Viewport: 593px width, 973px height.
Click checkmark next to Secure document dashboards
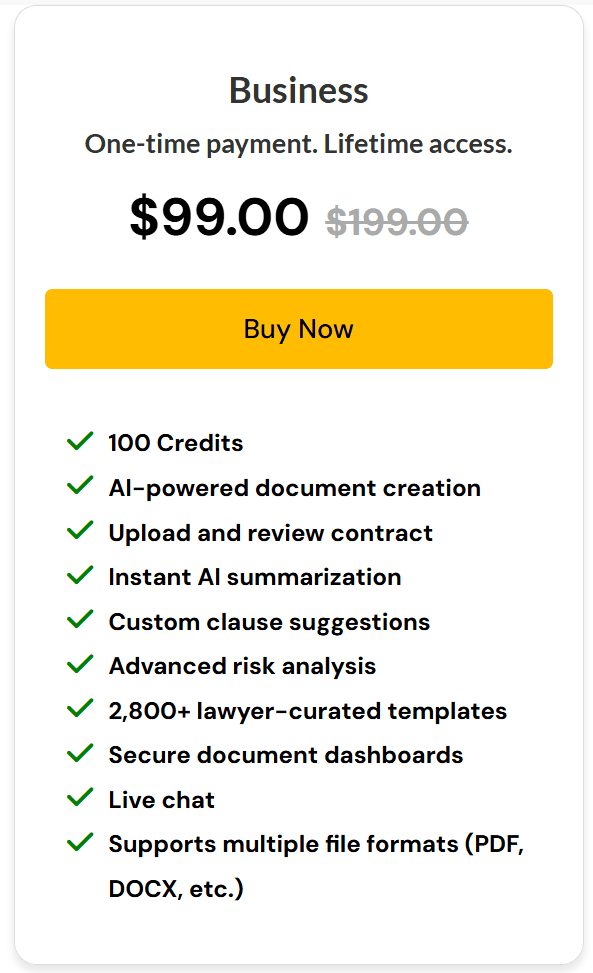(80, 753)
